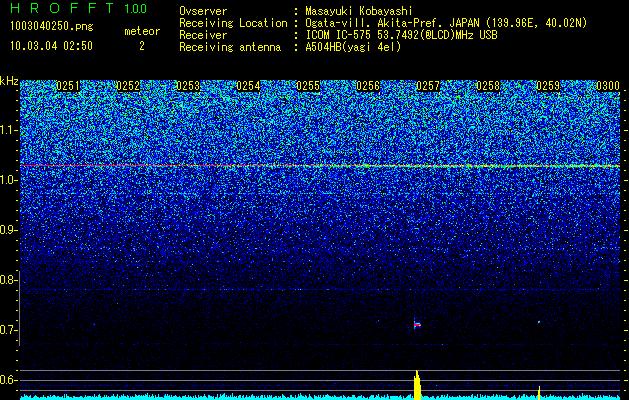
Task: Click the Ovserver label
Action: 203,11
